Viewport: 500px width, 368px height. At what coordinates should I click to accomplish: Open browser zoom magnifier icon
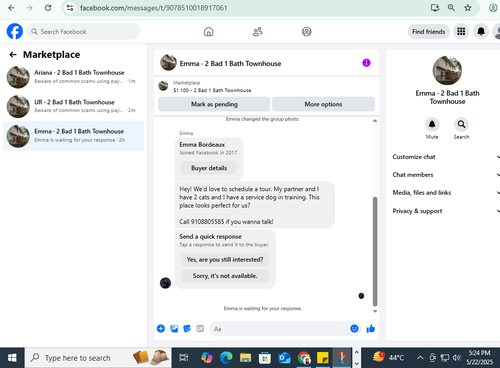tap(451, 8)
